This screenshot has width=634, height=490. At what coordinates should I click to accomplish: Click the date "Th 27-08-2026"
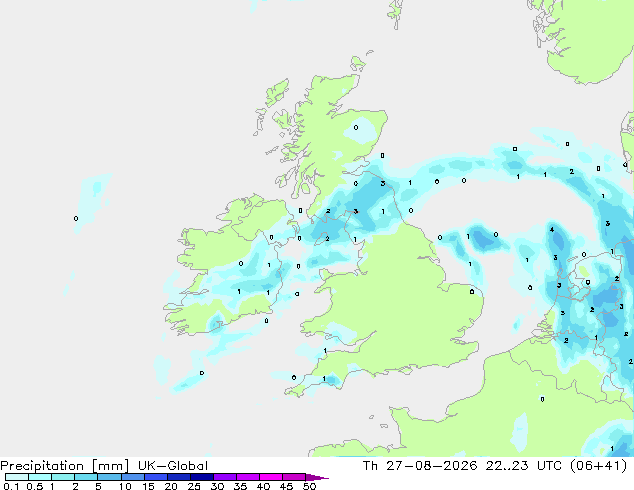(x=420, y=466)
